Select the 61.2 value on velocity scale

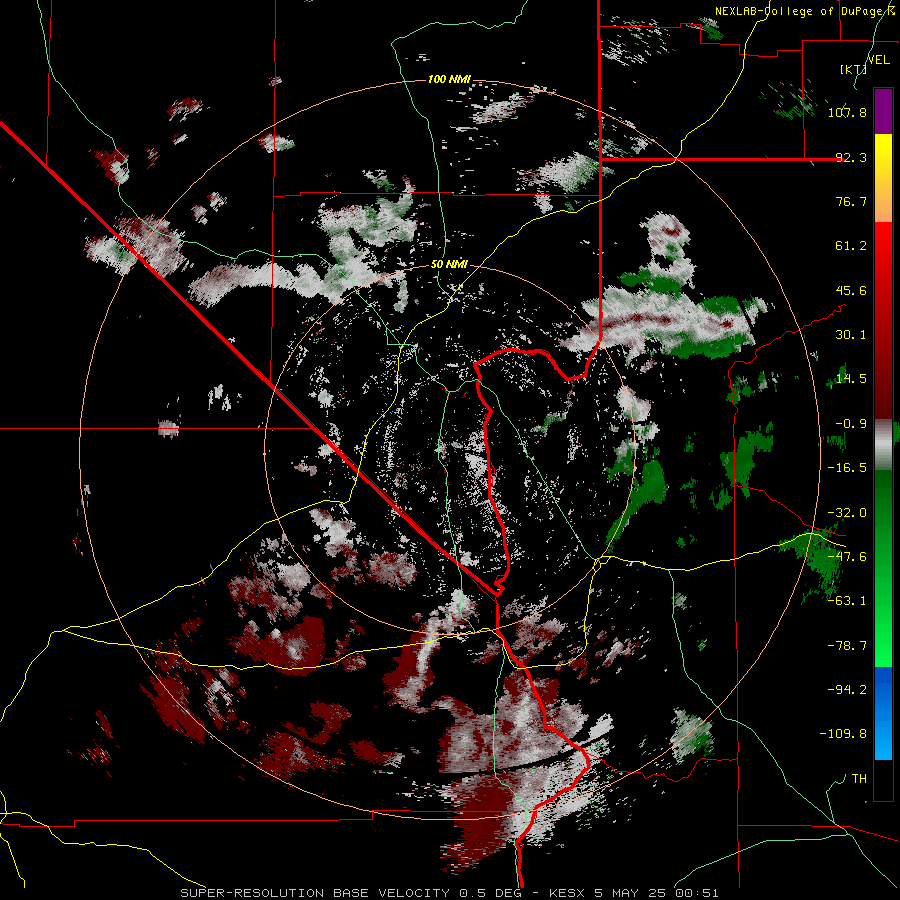pos(851,246)
